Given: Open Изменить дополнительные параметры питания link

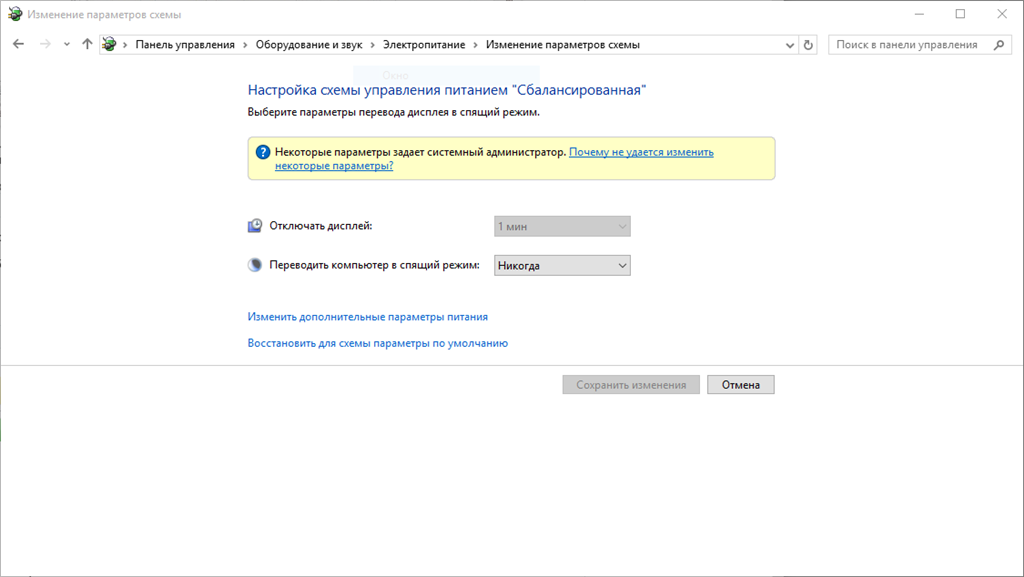Looking at the screenshot, I should point(367,317).
